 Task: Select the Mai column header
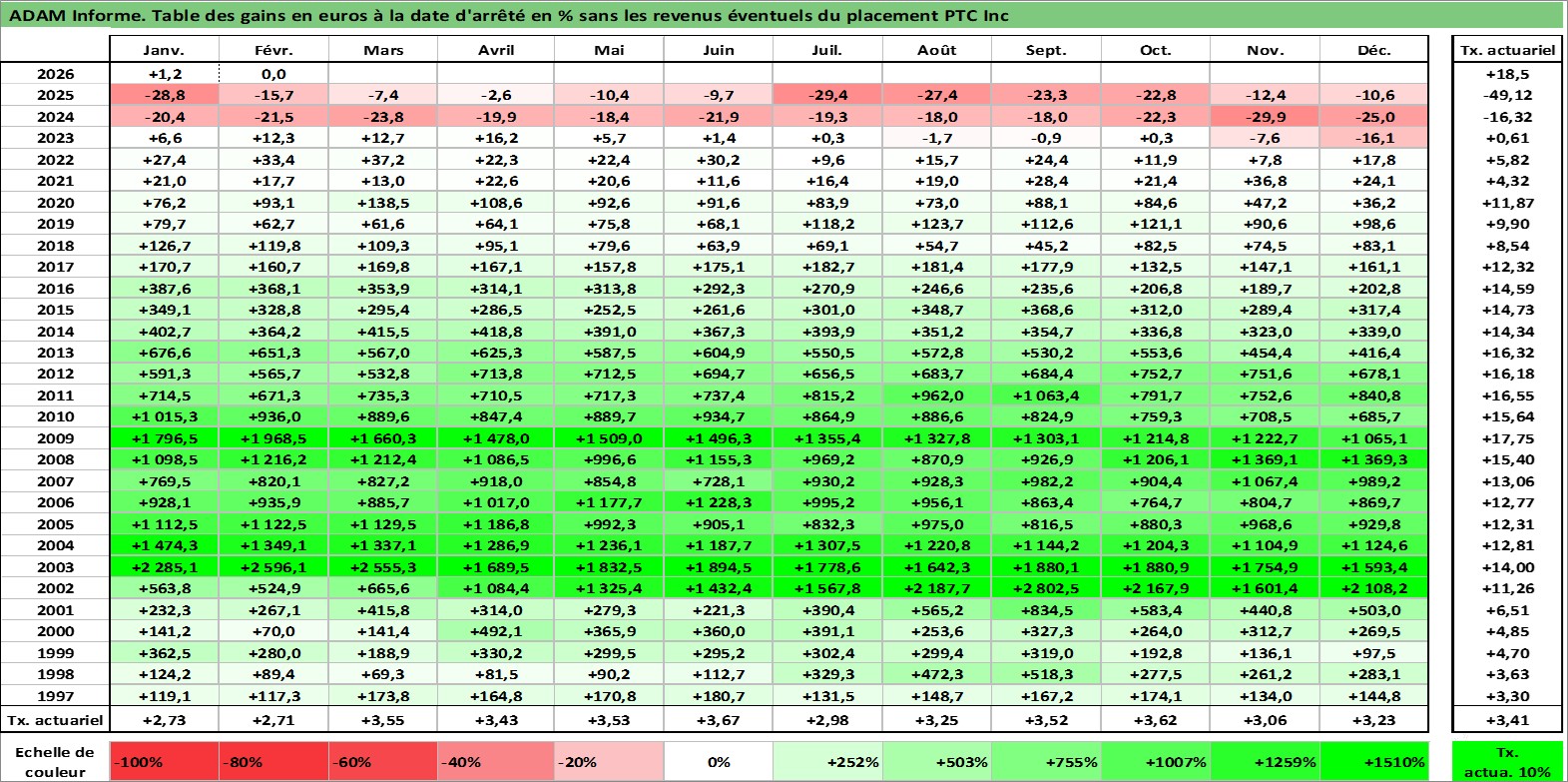(x=609, y=50)
